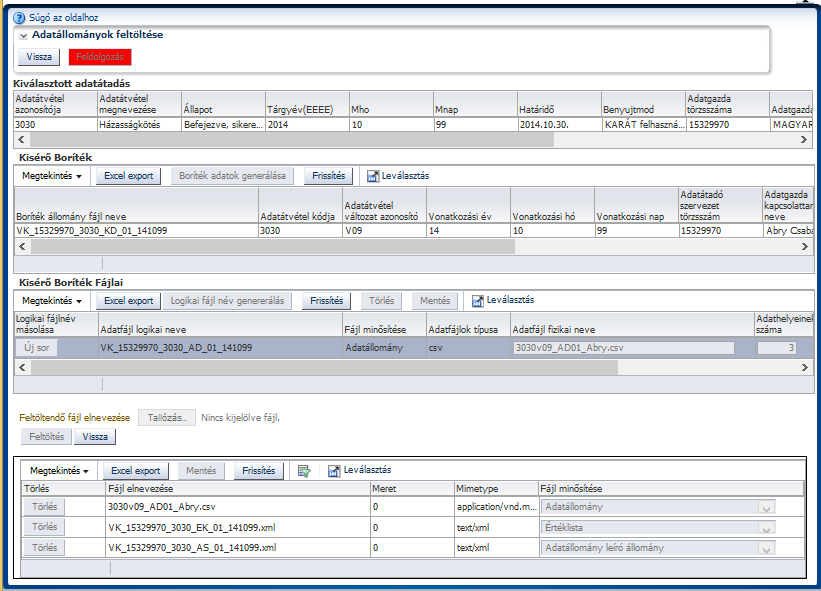Click Frissítés in Kisérő Boríték Fájlai toolbar
This screenshot has width=821, height=591.
[x=327, y=300]
